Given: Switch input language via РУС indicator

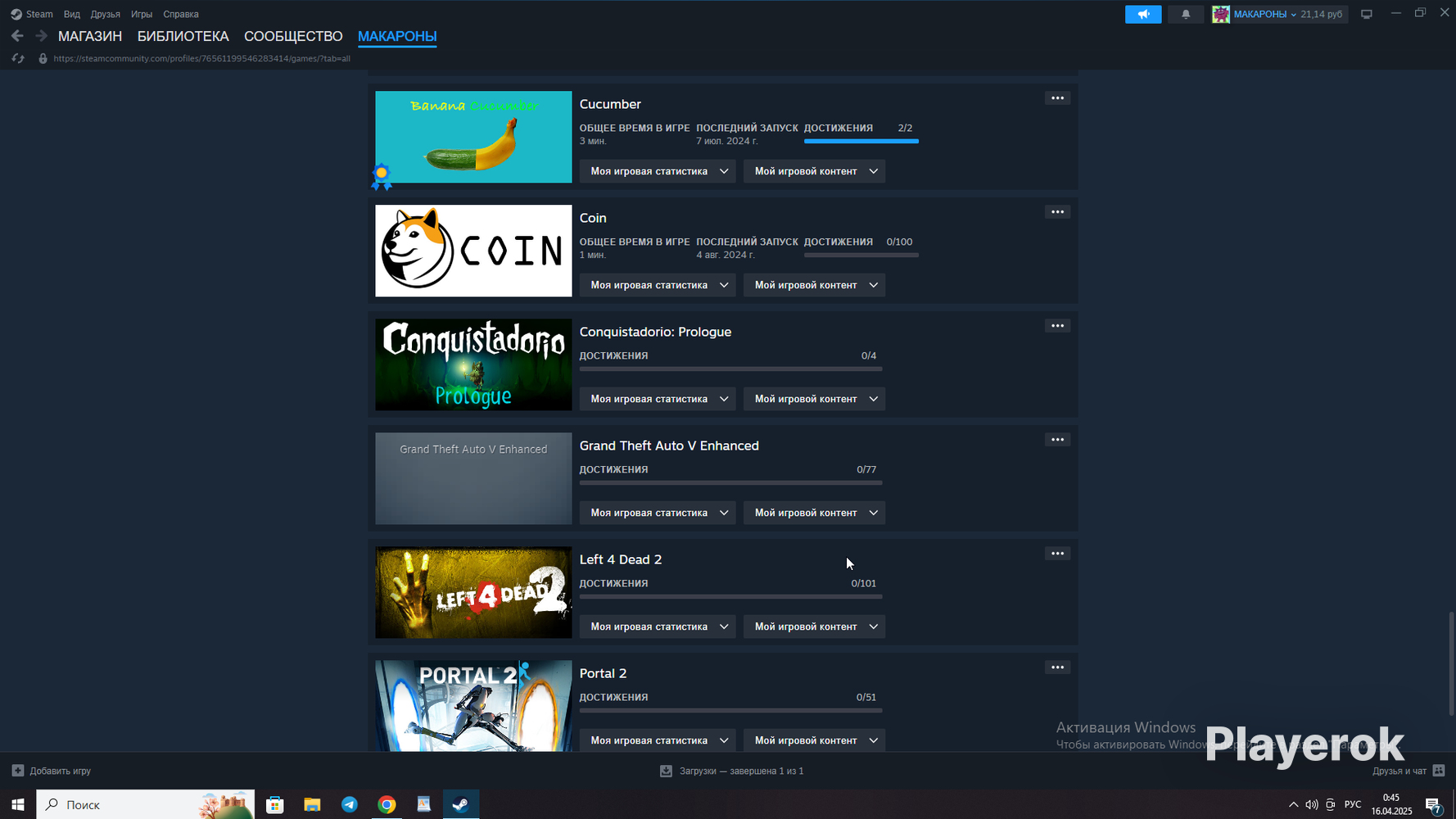Looking at the screenshot, I should point(1353,804).
